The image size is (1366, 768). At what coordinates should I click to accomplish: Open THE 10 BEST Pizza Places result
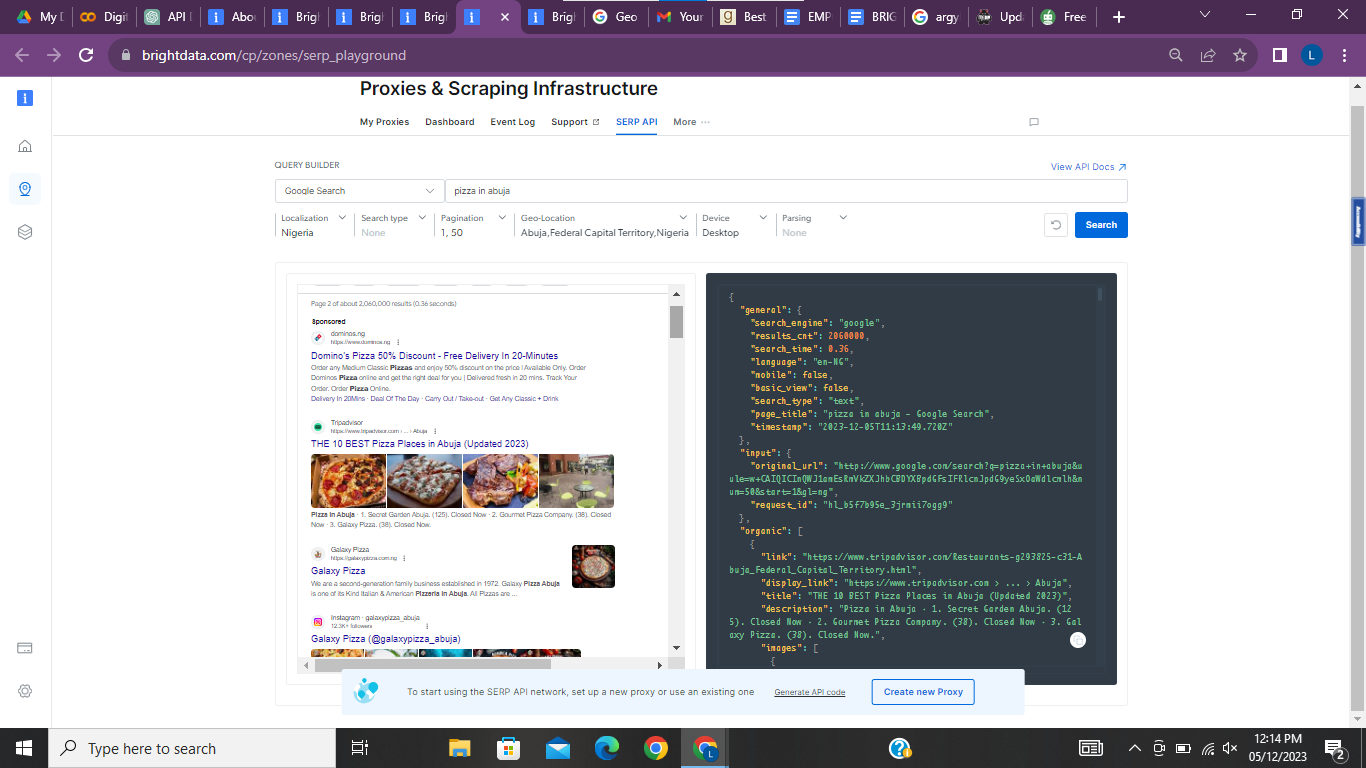[419, 444]
